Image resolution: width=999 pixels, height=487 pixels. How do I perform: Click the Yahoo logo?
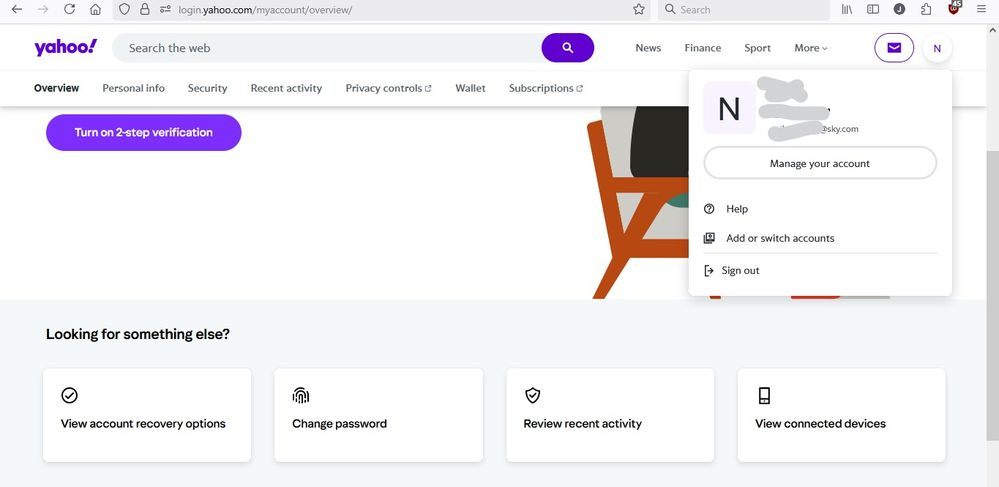pos(65,48)
